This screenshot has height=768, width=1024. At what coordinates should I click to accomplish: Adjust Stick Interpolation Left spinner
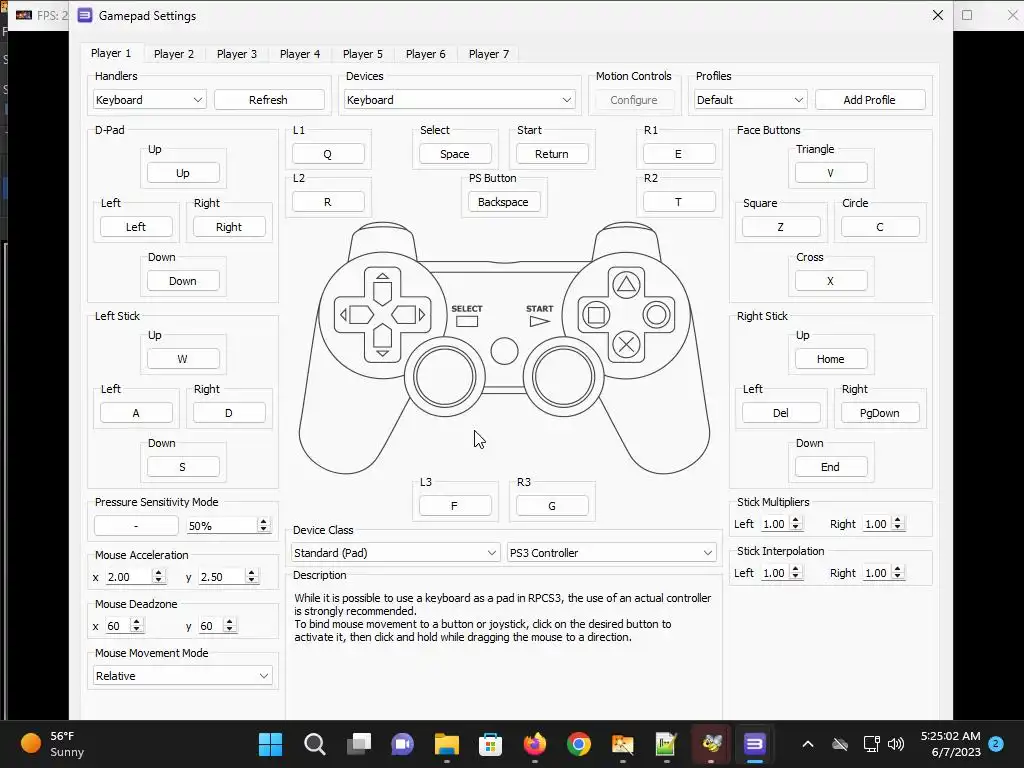pyautogui.click(x=795, y=573)
